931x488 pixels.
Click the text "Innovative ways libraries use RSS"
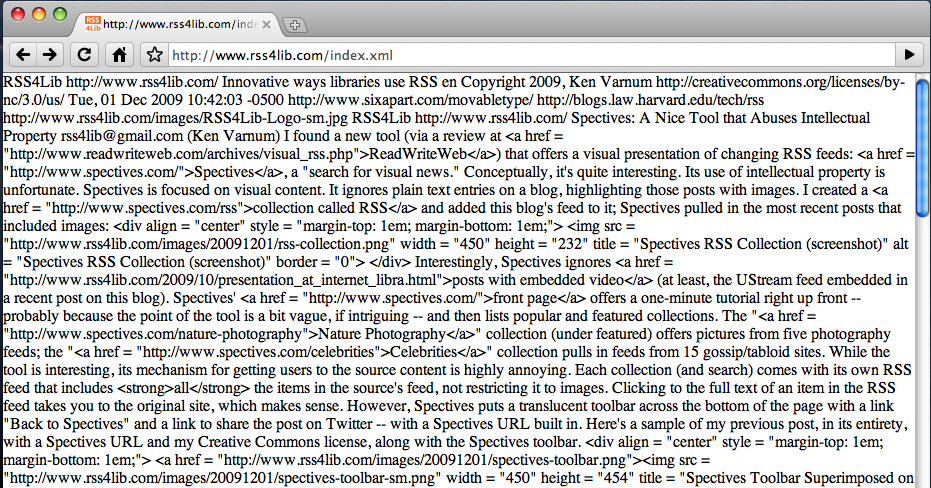point(330,82)
